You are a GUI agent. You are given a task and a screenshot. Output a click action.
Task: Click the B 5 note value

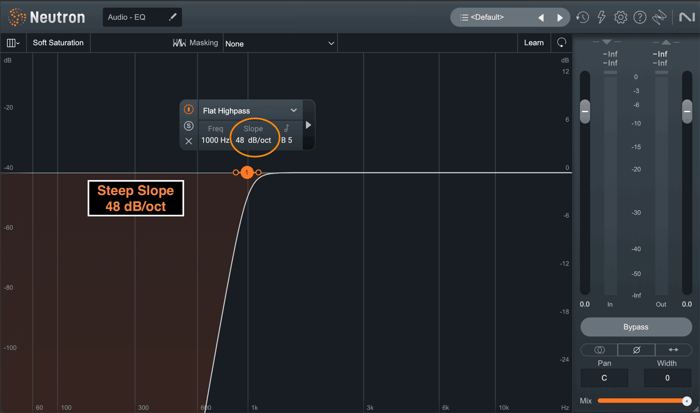pyautogui.click(x=287, y=140)
